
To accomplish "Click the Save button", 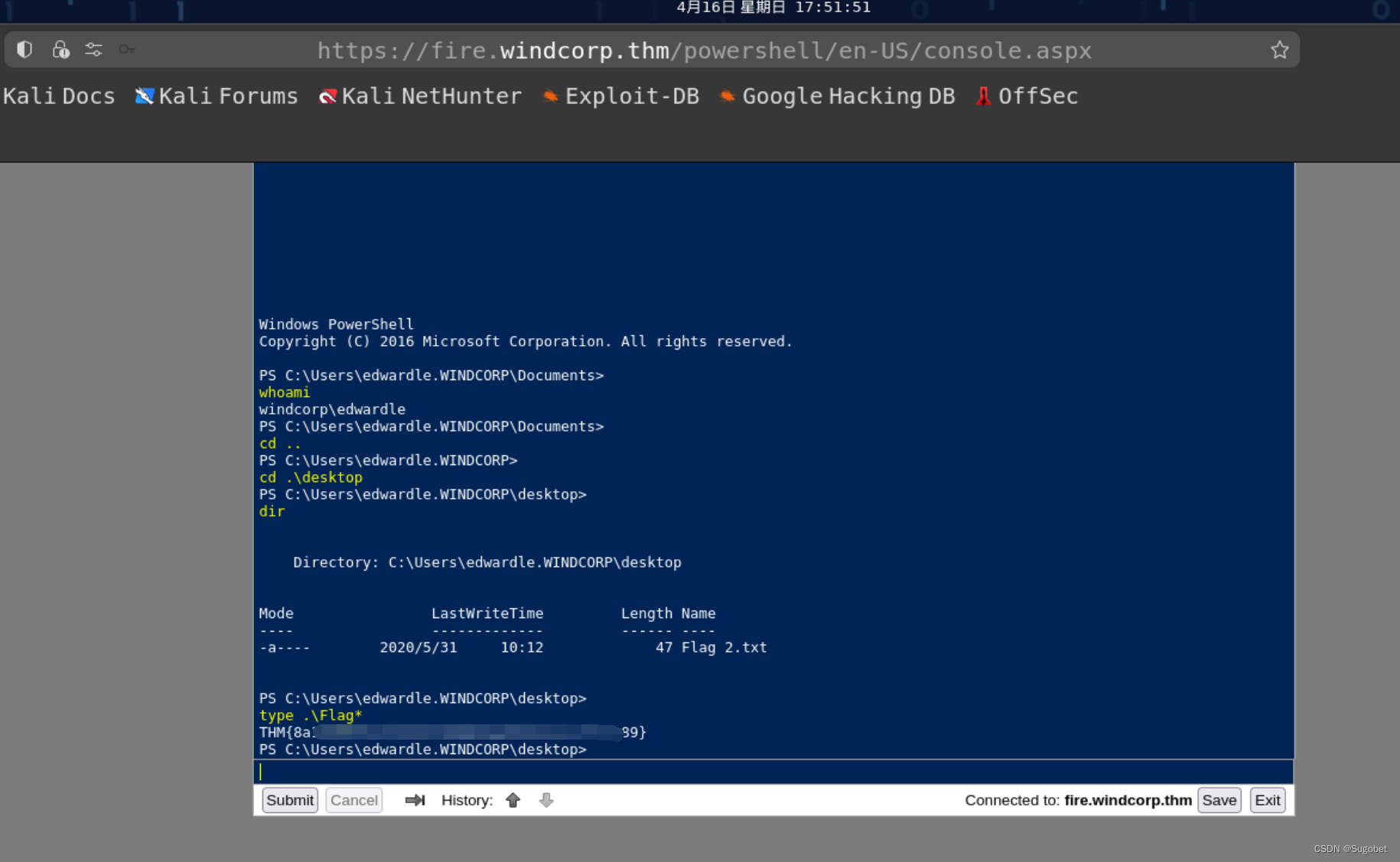I will [1219, 800].
